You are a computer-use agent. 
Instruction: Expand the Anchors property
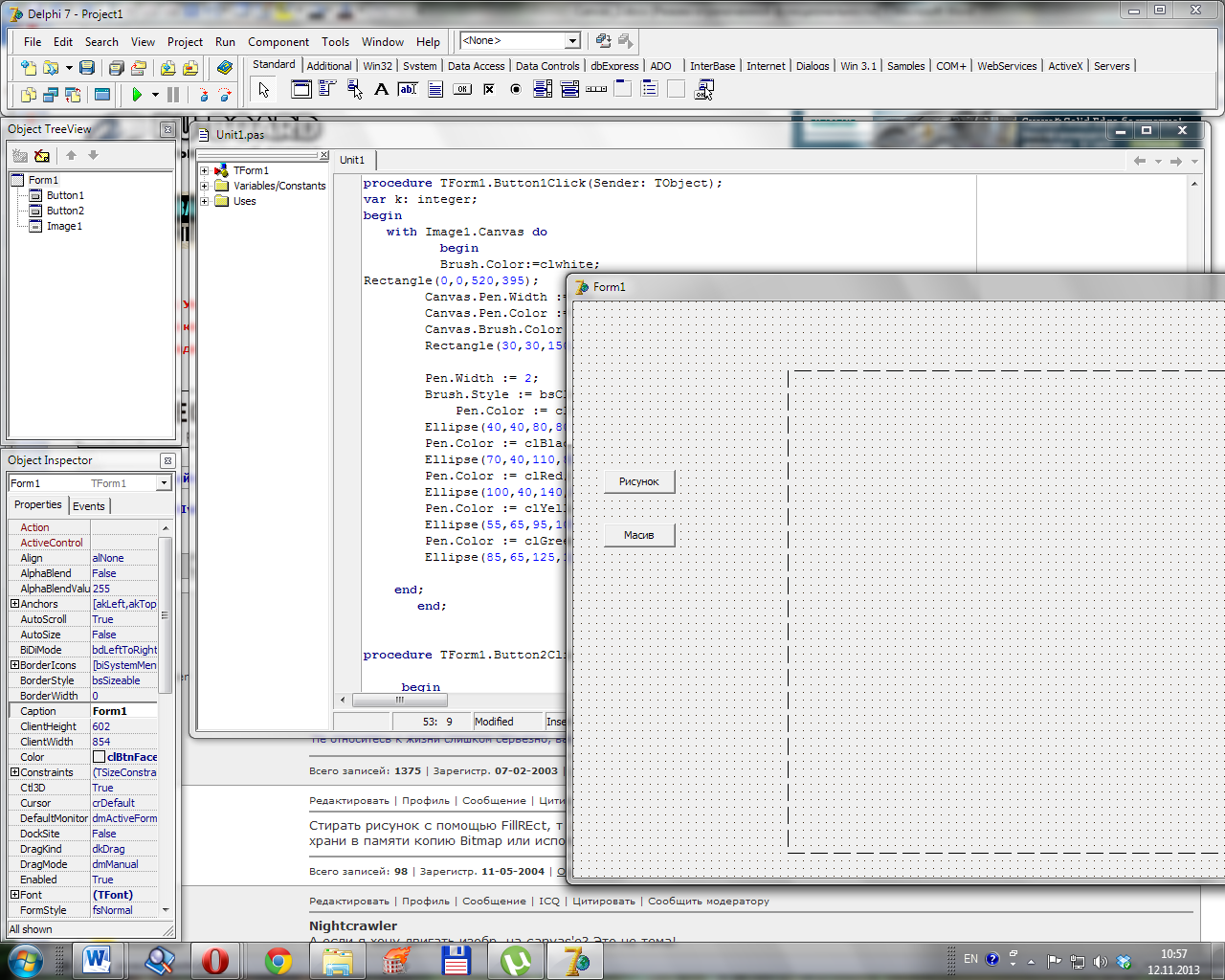click(x=14, y=604)
